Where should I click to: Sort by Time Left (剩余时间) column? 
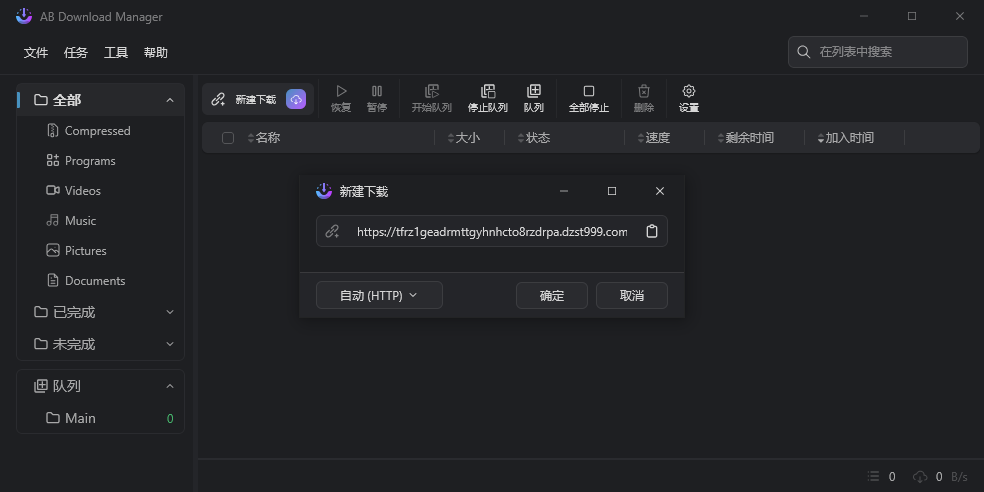746,138
